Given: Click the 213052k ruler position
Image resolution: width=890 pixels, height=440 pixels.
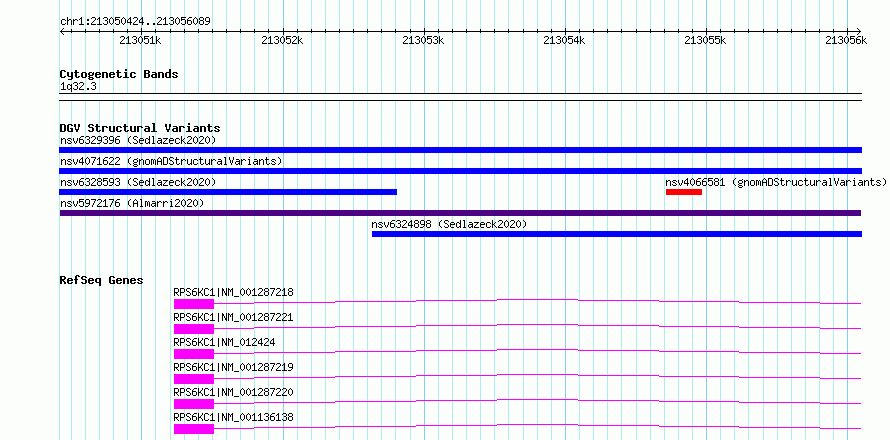Looking at the screenshot, I should tap(282, 40).
